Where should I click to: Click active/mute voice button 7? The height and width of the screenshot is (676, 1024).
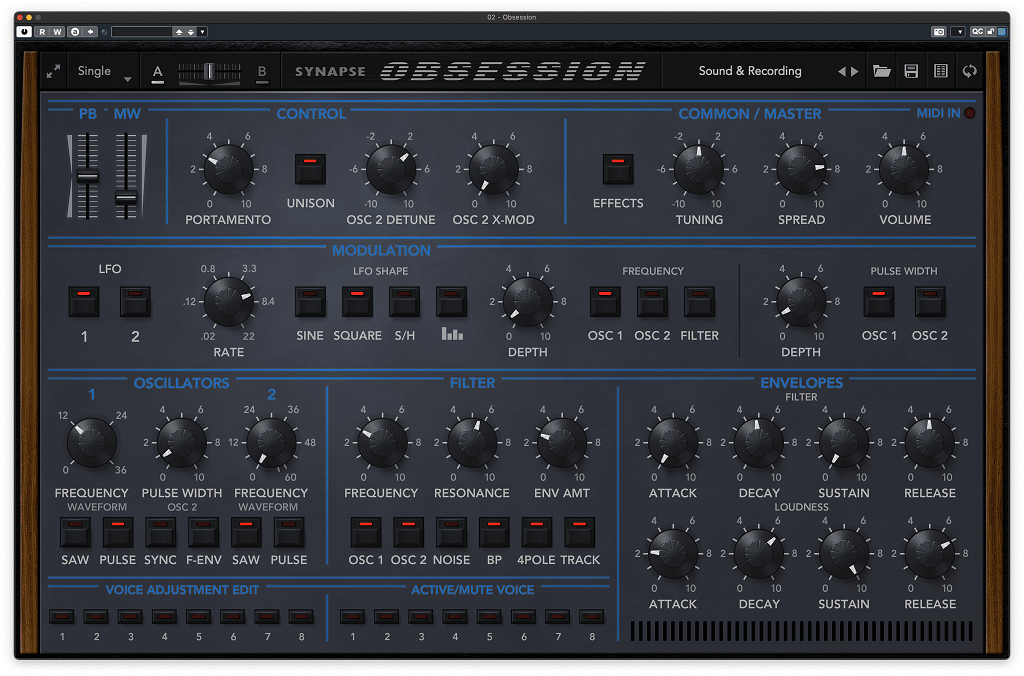pos(557,617)
